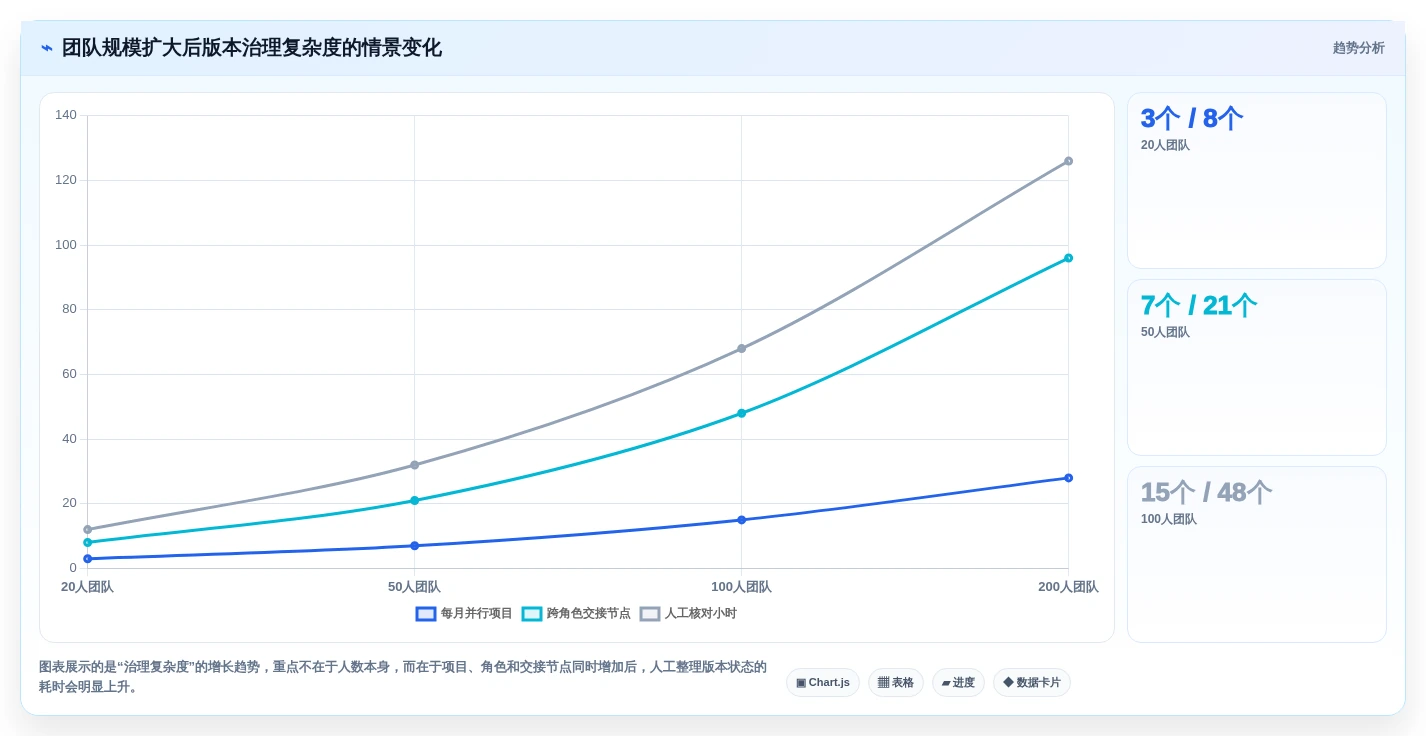1426x736 pixels.
Task: Click the 跨角色交接节点 legend label
Action: 588,614
